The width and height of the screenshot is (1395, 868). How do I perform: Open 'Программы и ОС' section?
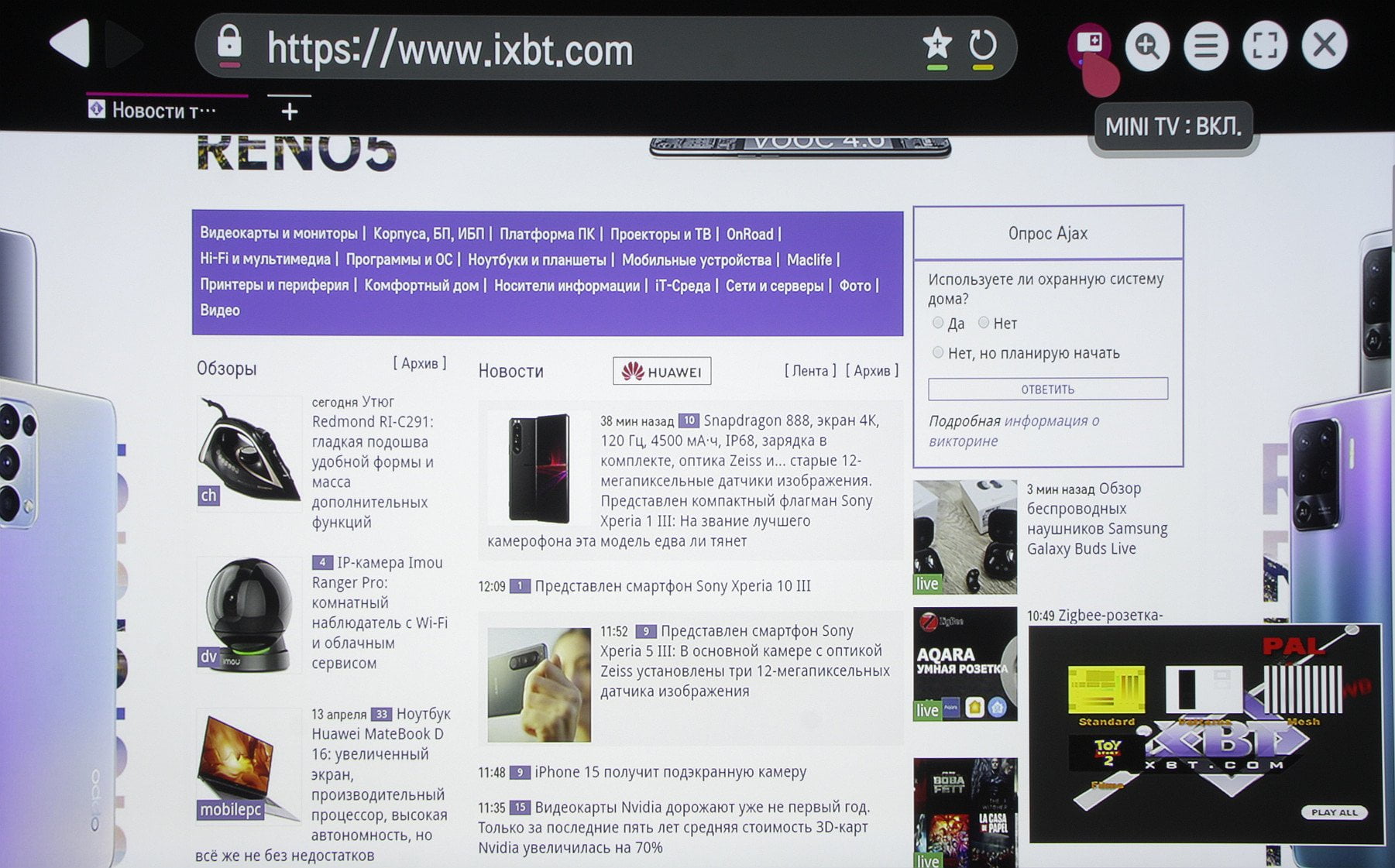pyautogui.click(x=399, y=259)
